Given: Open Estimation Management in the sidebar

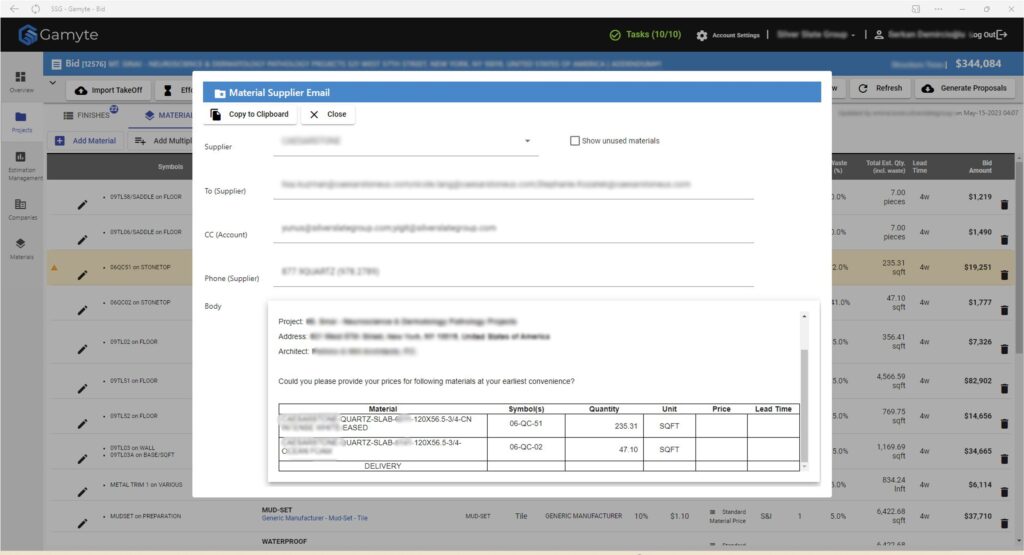Looking at the screenshot, I should tap(21, 166).
